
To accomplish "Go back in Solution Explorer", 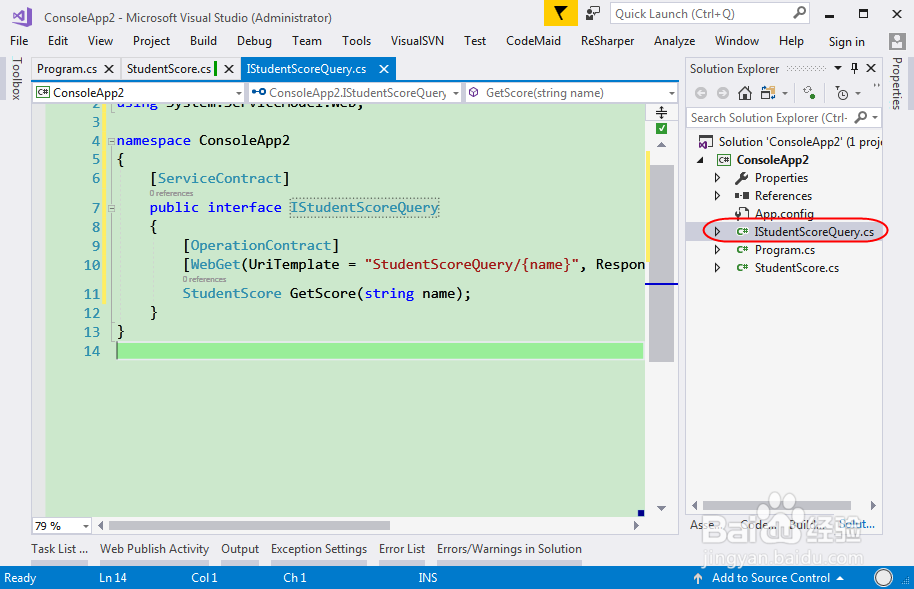I will 701,93.
